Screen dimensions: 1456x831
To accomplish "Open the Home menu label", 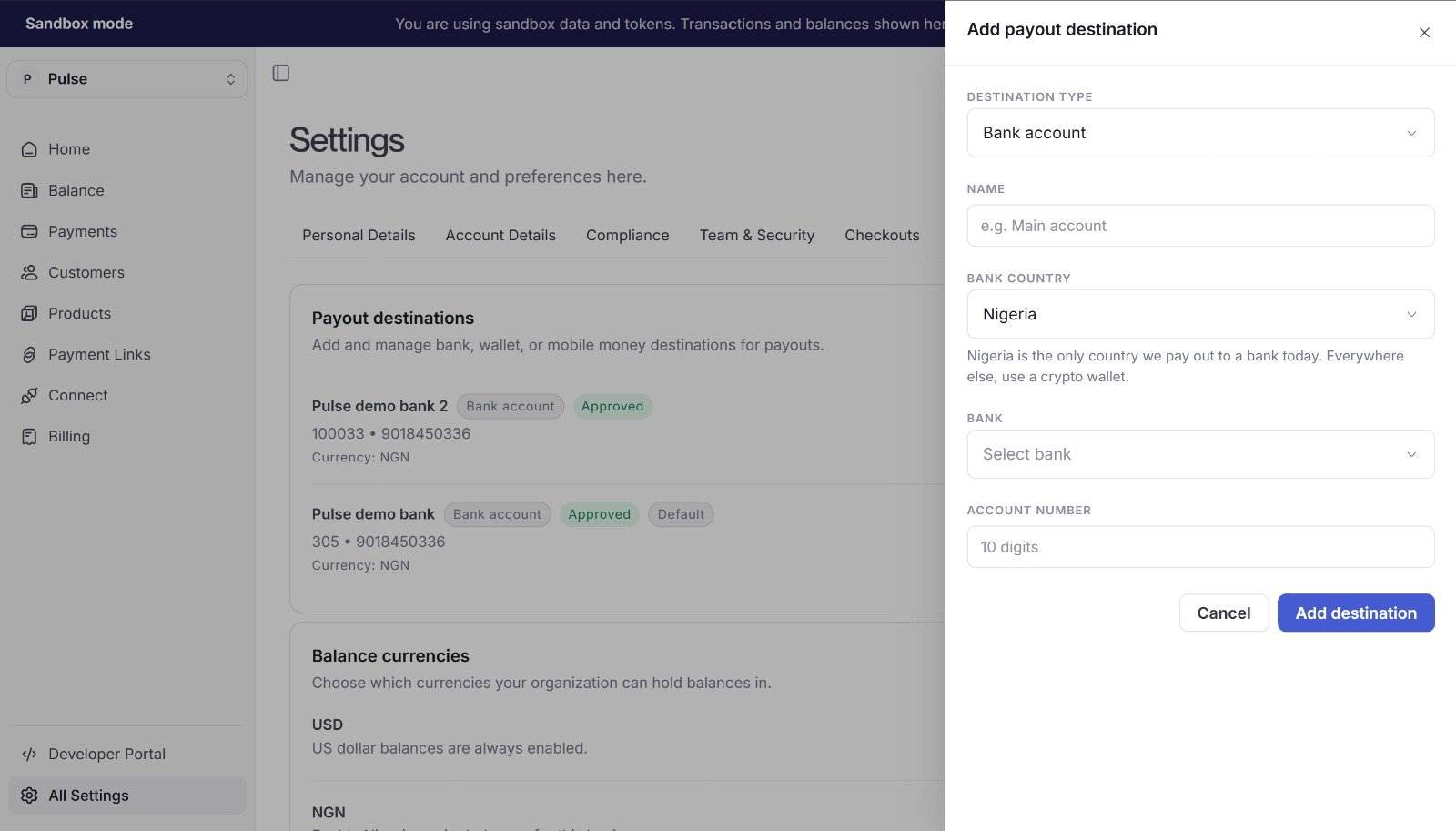I will coord(69,149).
